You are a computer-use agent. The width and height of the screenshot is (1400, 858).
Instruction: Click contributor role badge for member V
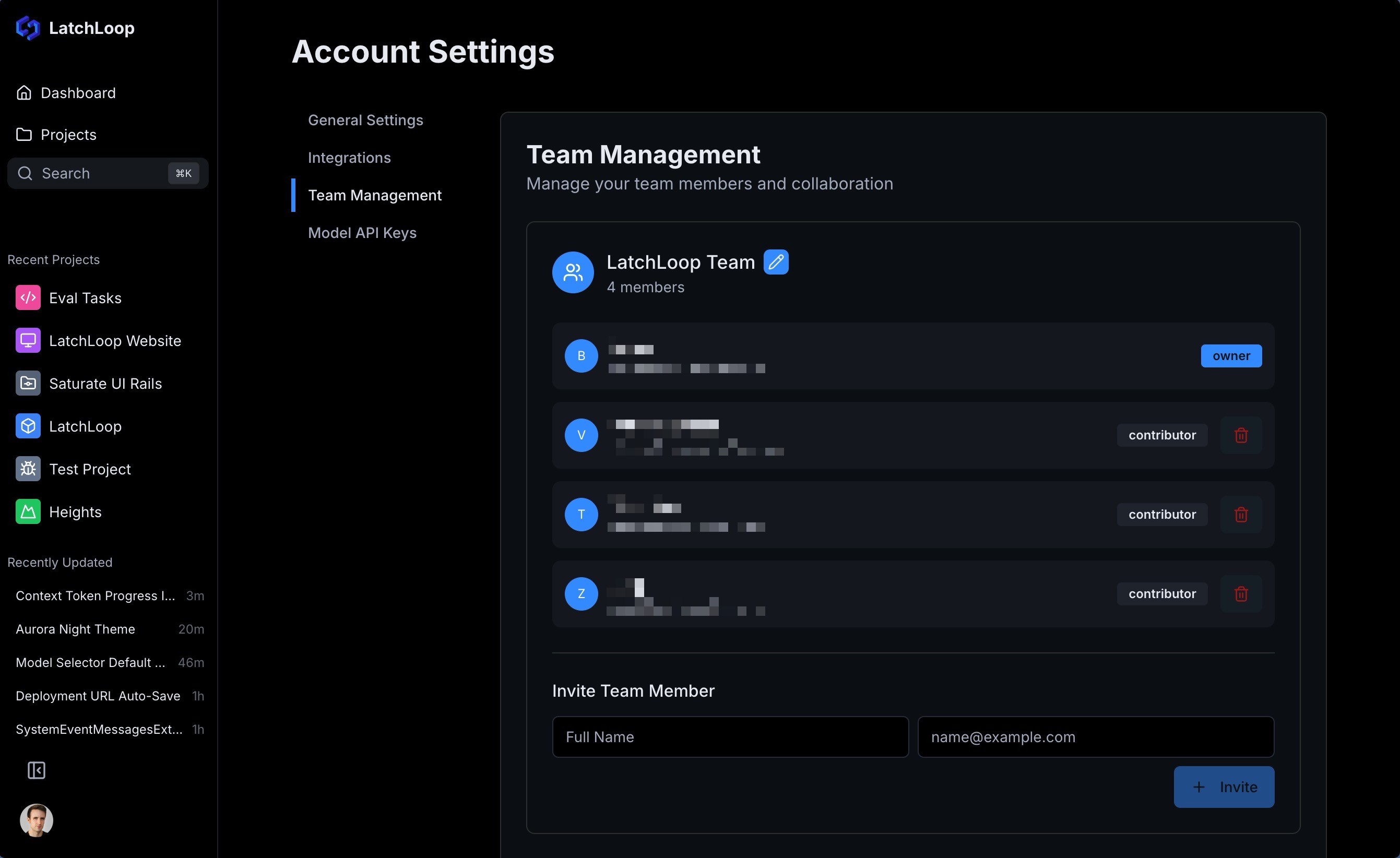point(1162,435)
